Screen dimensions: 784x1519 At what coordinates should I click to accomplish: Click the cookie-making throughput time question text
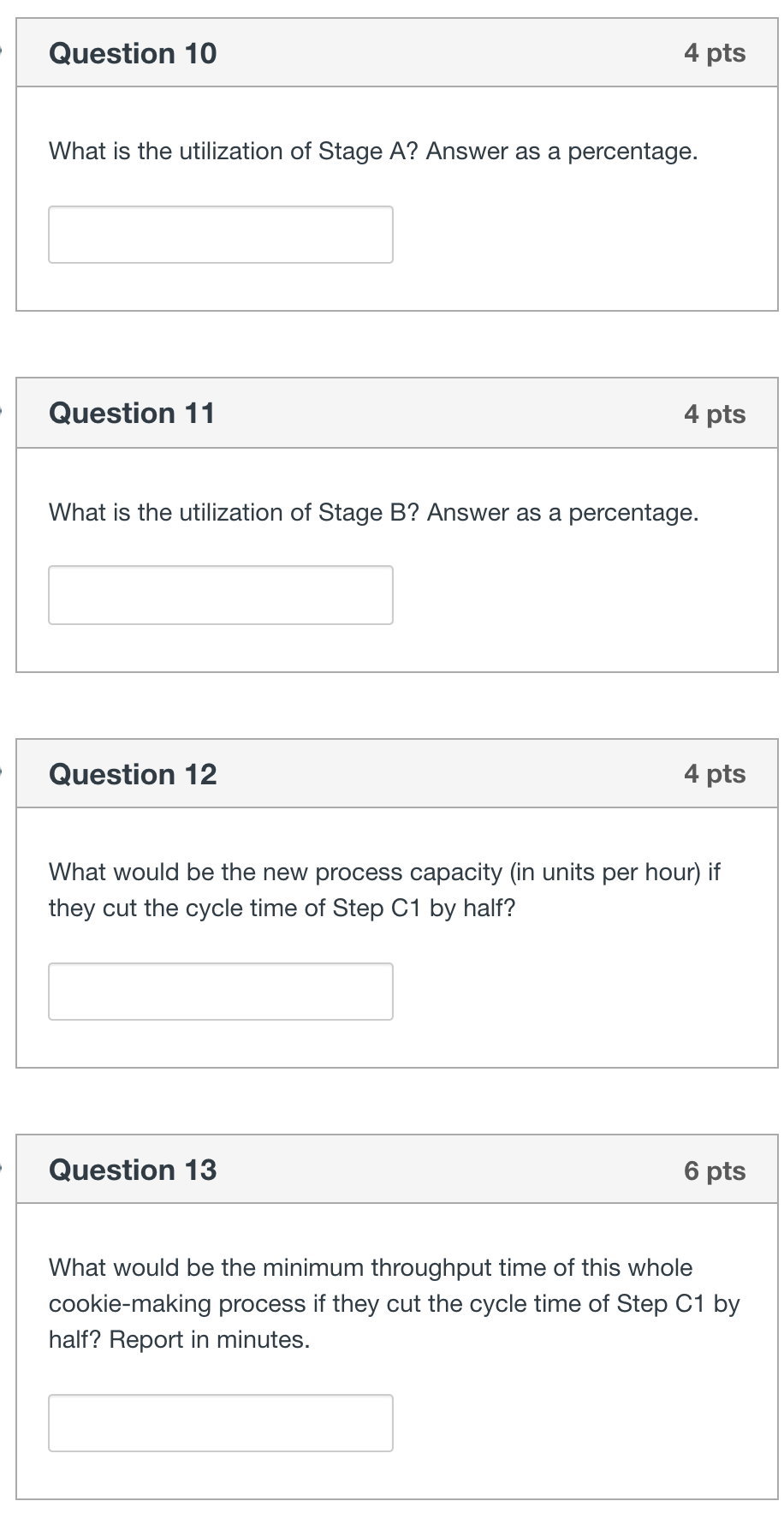pyautogui.click(x=394, y=1303)
